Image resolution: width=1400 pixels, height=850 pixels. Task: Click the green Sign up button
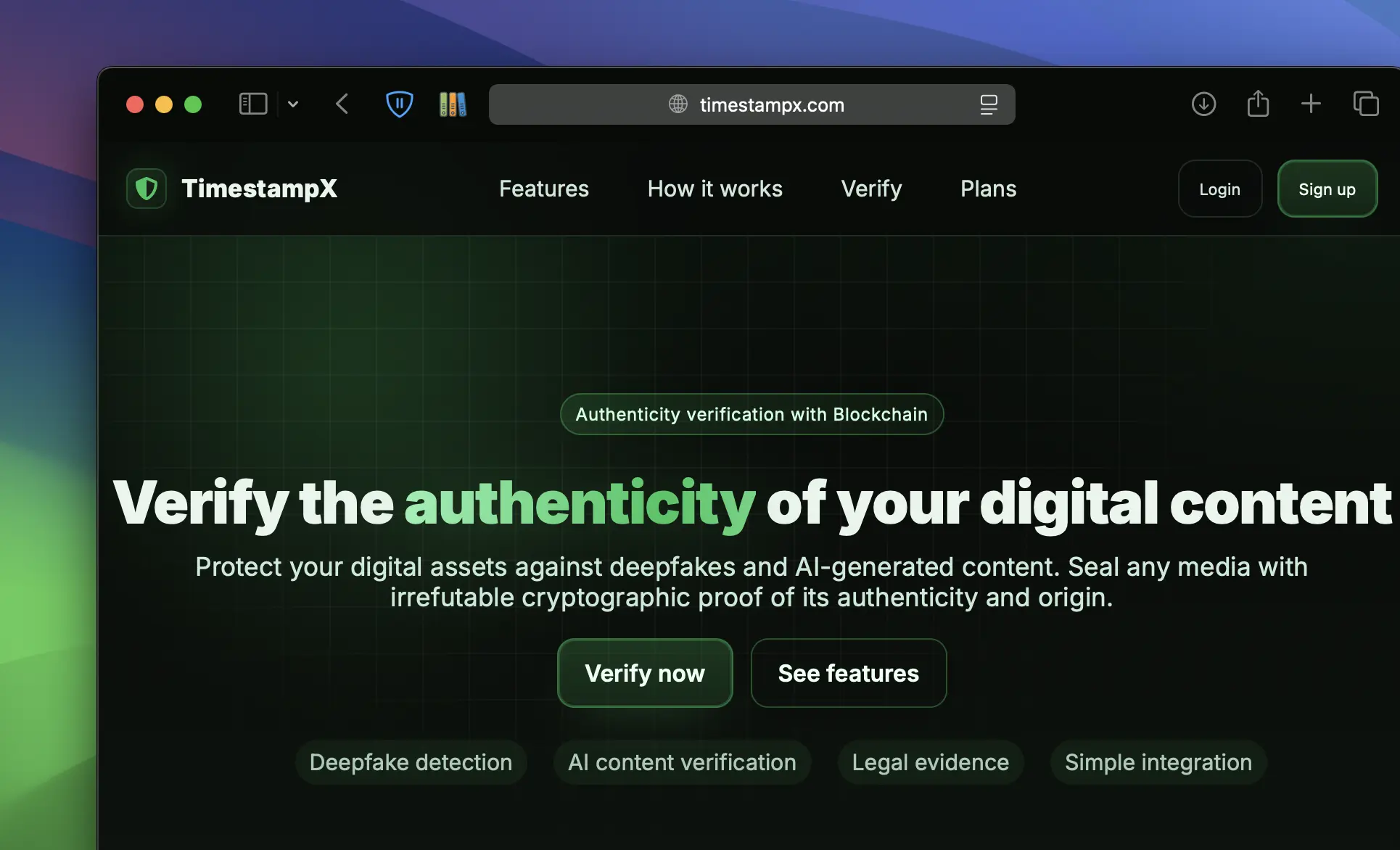(x=1327, y=189)
